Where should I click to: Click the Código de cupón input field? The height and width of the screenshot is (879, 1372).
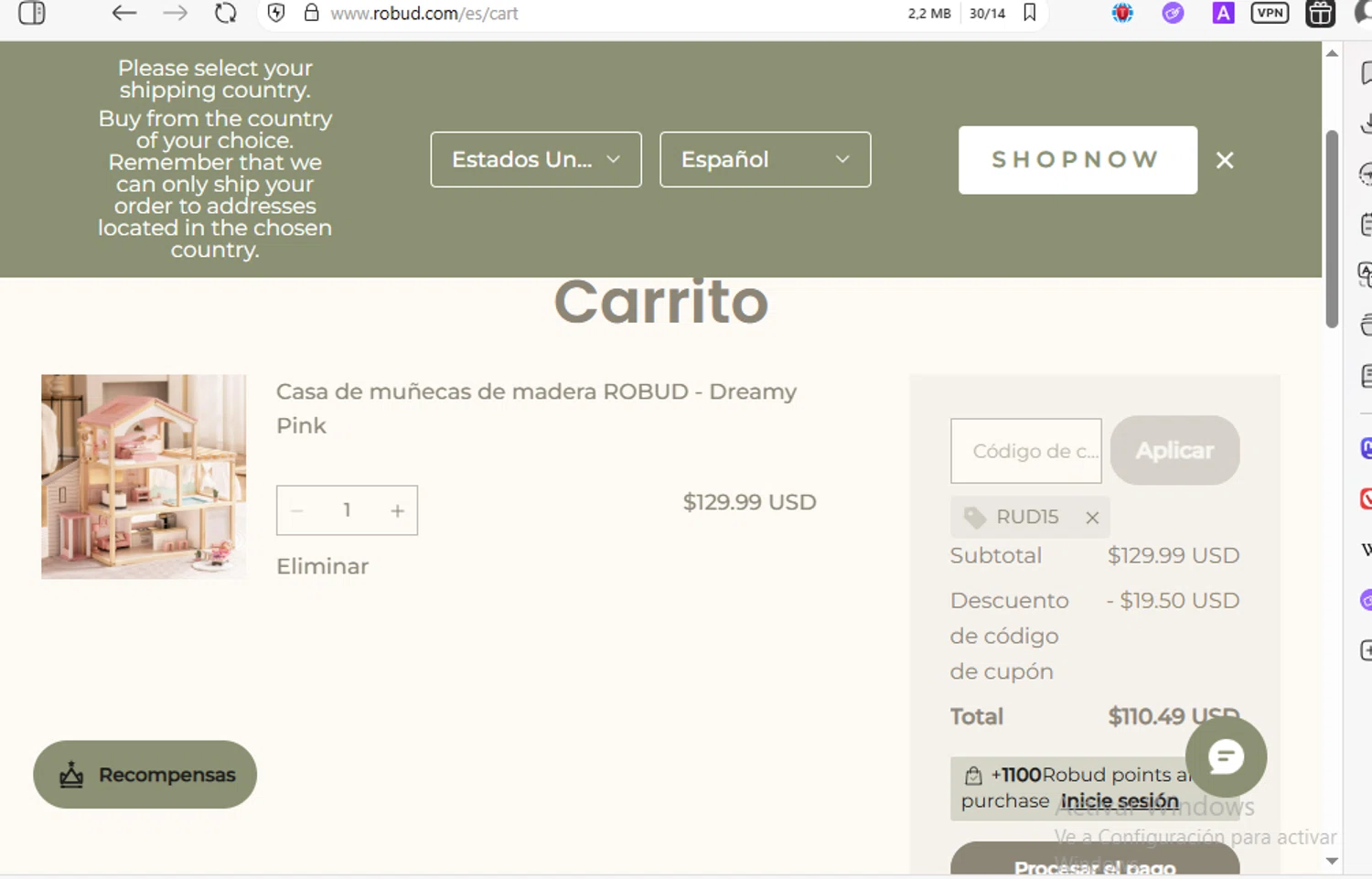tap(1026, 451)
